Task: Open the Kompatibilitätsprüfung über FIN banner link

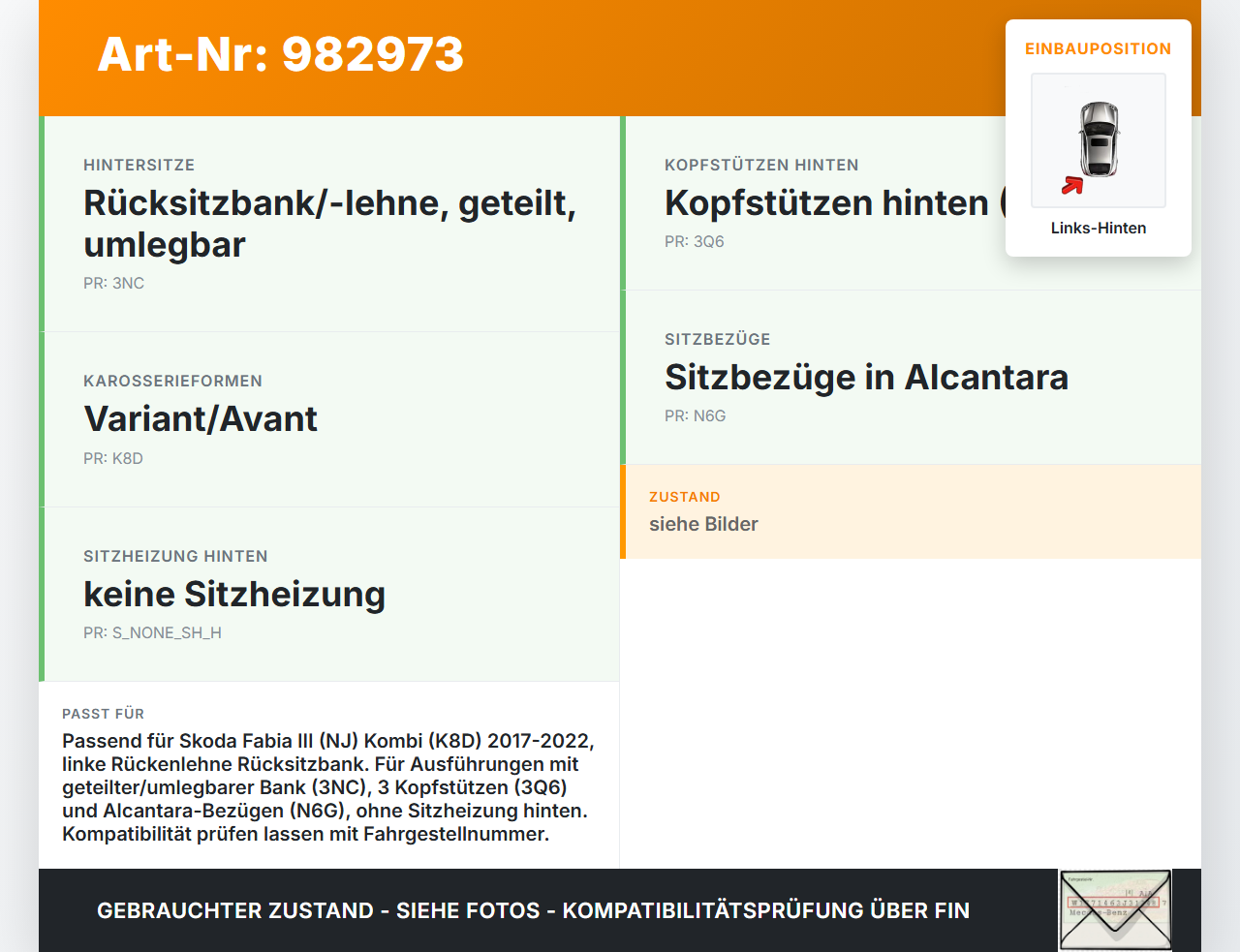Action: pyautogui.click(x=533, y=910)
